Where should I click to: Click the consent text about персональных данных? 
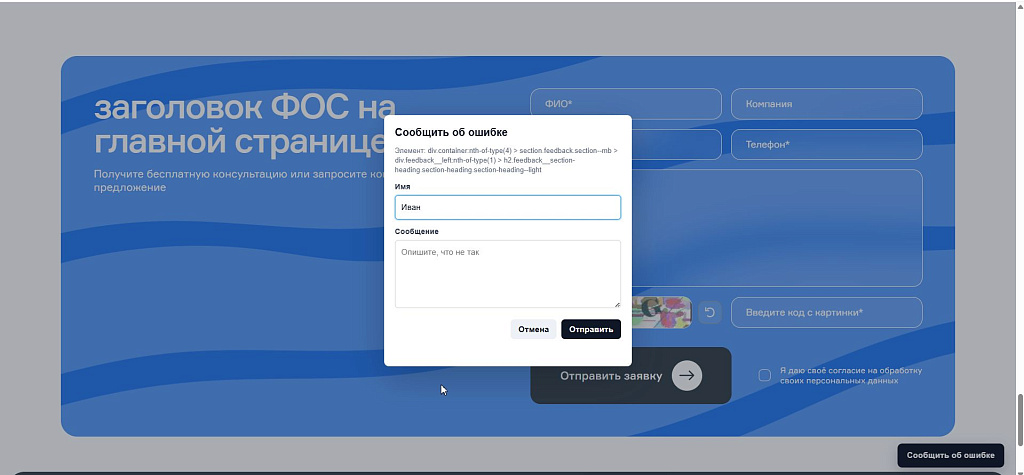[850, 375]
